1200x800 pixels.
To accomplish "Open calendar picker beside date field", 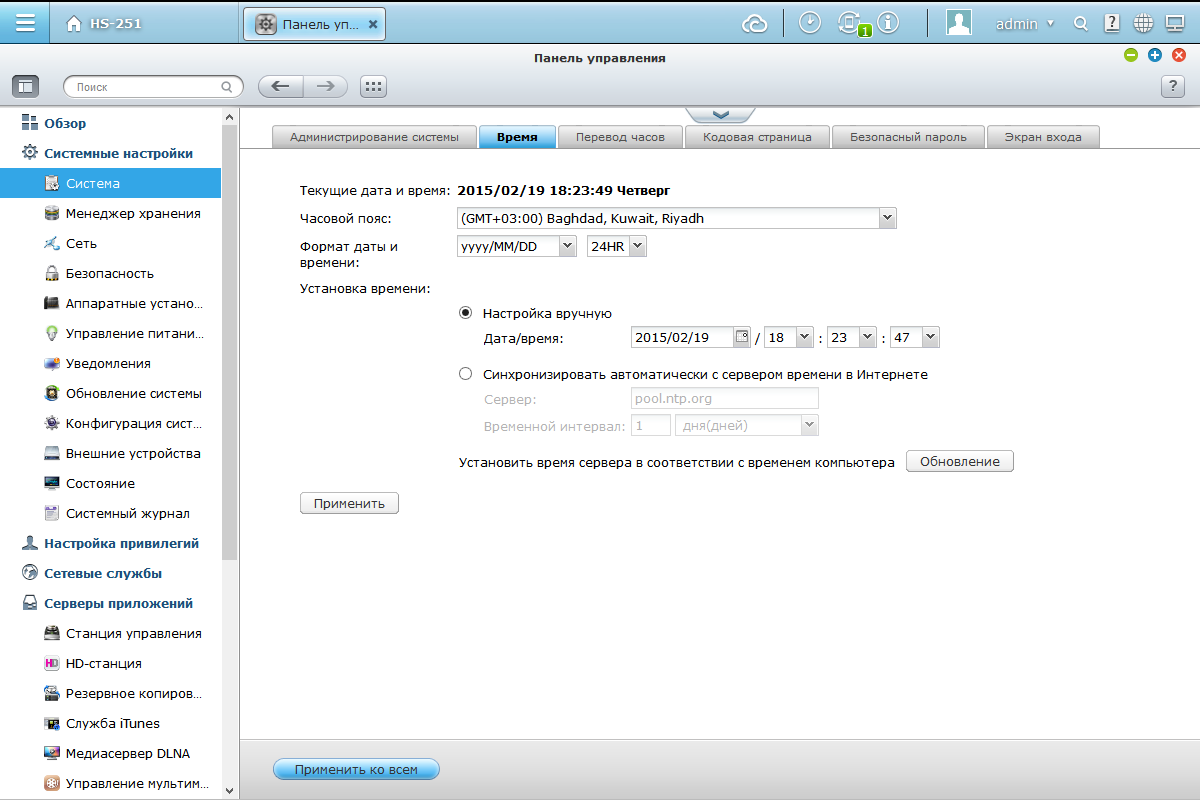I will [x=742, y=337].
